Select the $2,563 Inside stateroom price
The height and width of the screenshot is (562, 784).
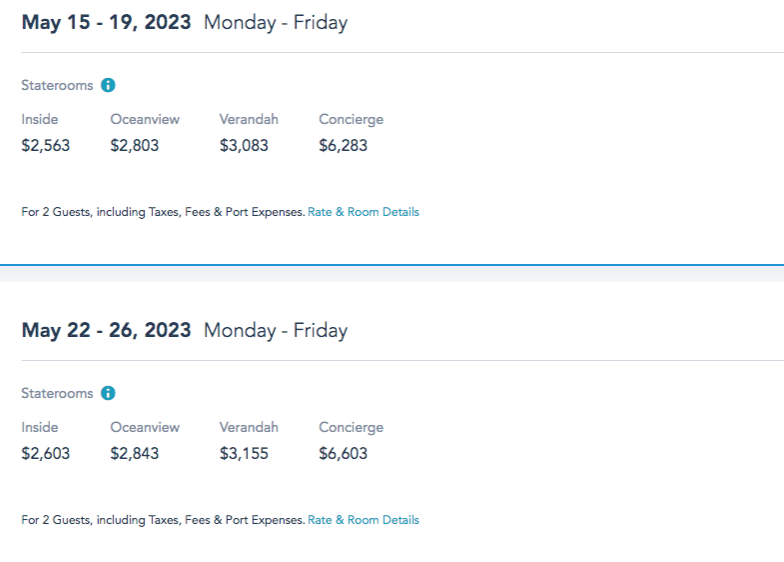(x=46, y=146)
